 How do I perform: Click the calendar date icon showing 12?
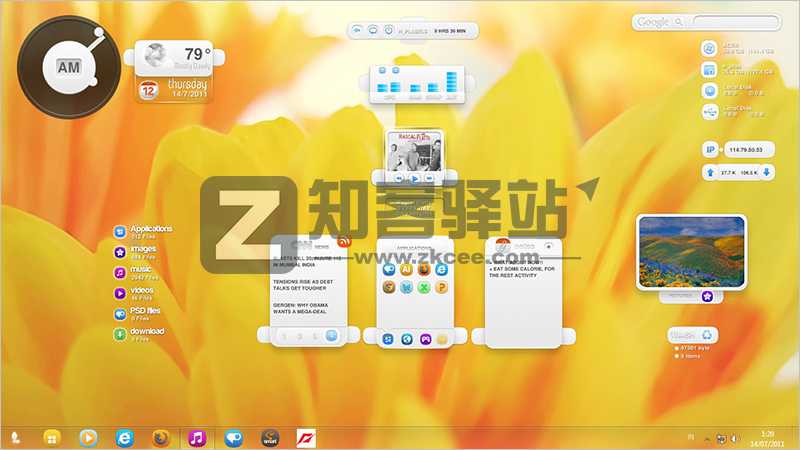pos(148,90)
